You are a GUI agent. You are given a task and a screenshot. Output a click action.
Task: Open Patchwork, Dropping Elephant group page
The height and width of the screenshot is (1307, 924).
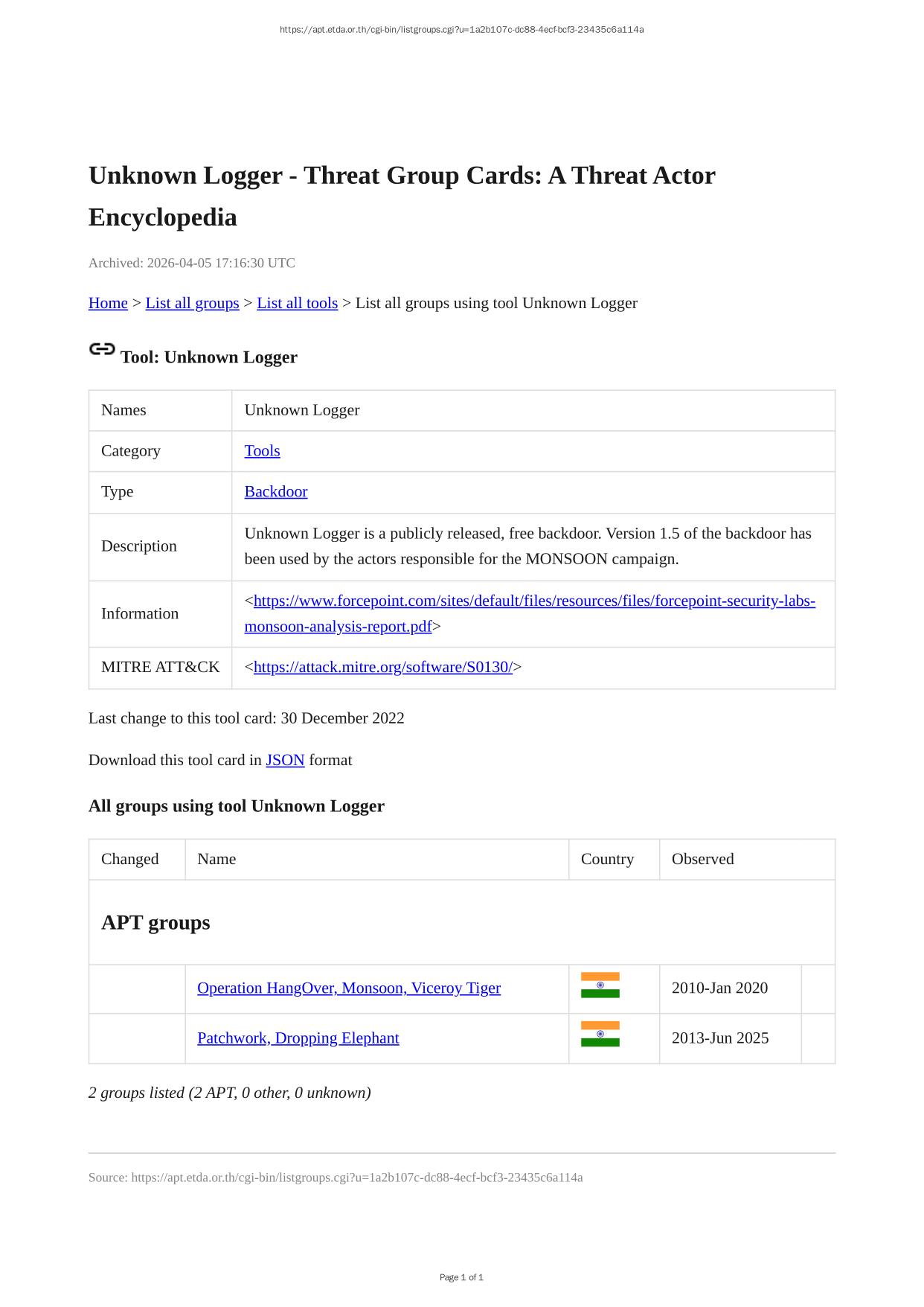pos(298,1038)
